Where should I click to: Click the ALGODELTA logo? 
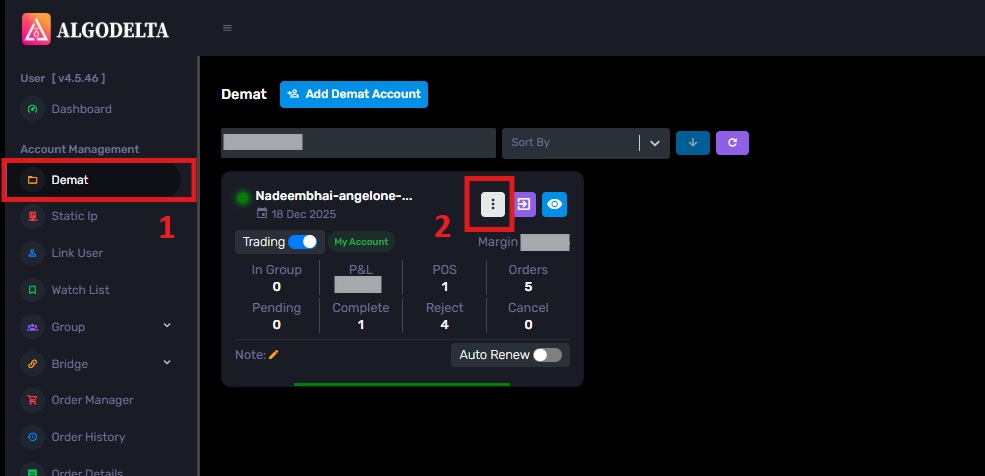pos(96,29)
